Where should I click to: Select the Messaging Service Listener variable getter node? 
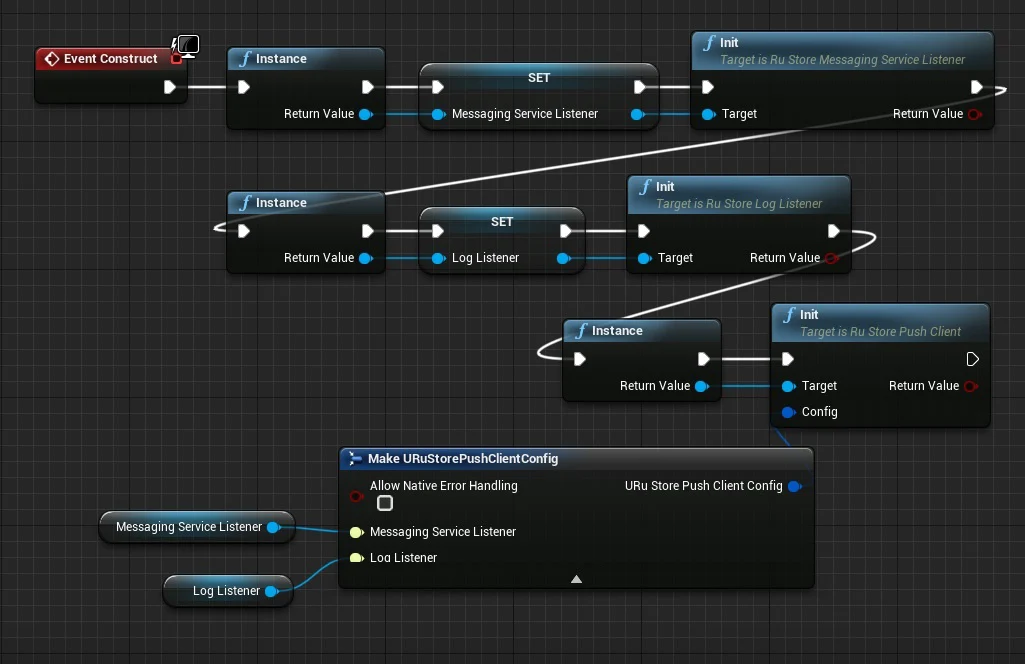point(196,527)
